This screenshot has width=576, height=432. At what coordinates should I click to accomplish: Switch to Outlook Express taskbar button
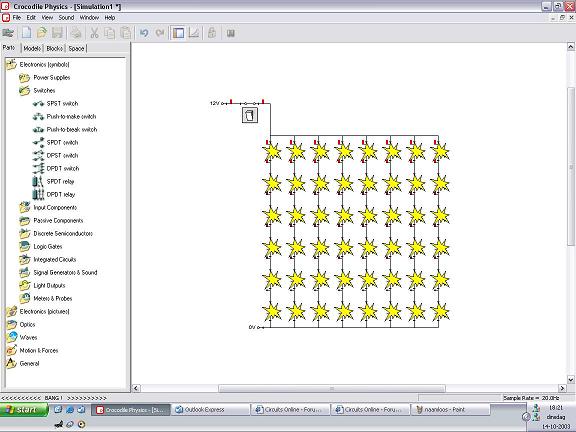coord(210,410)
